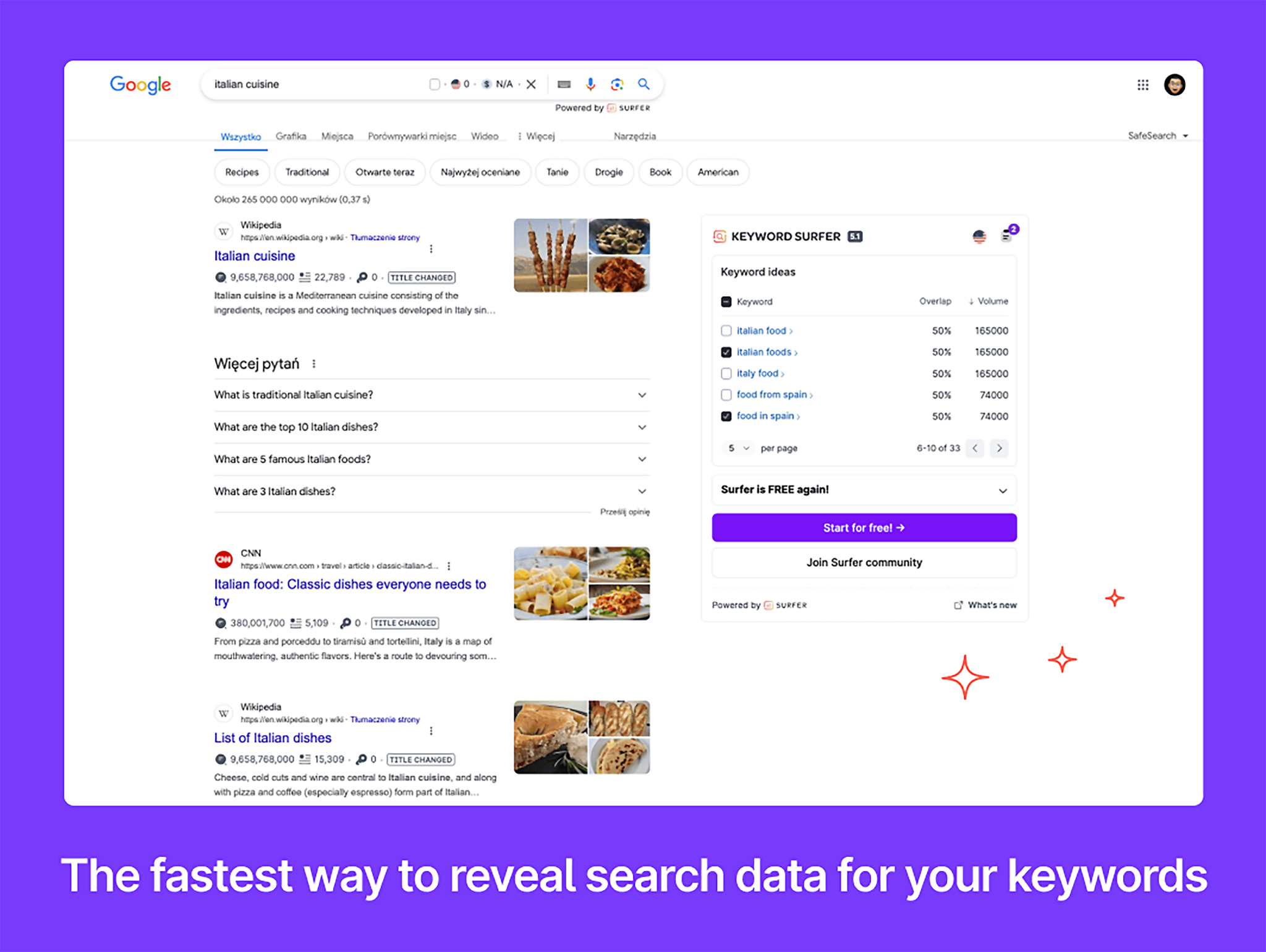The width and height of the screenshot is (1266, 952).
Task: Click the Google apps grid icon
Action: (1143, 84)
